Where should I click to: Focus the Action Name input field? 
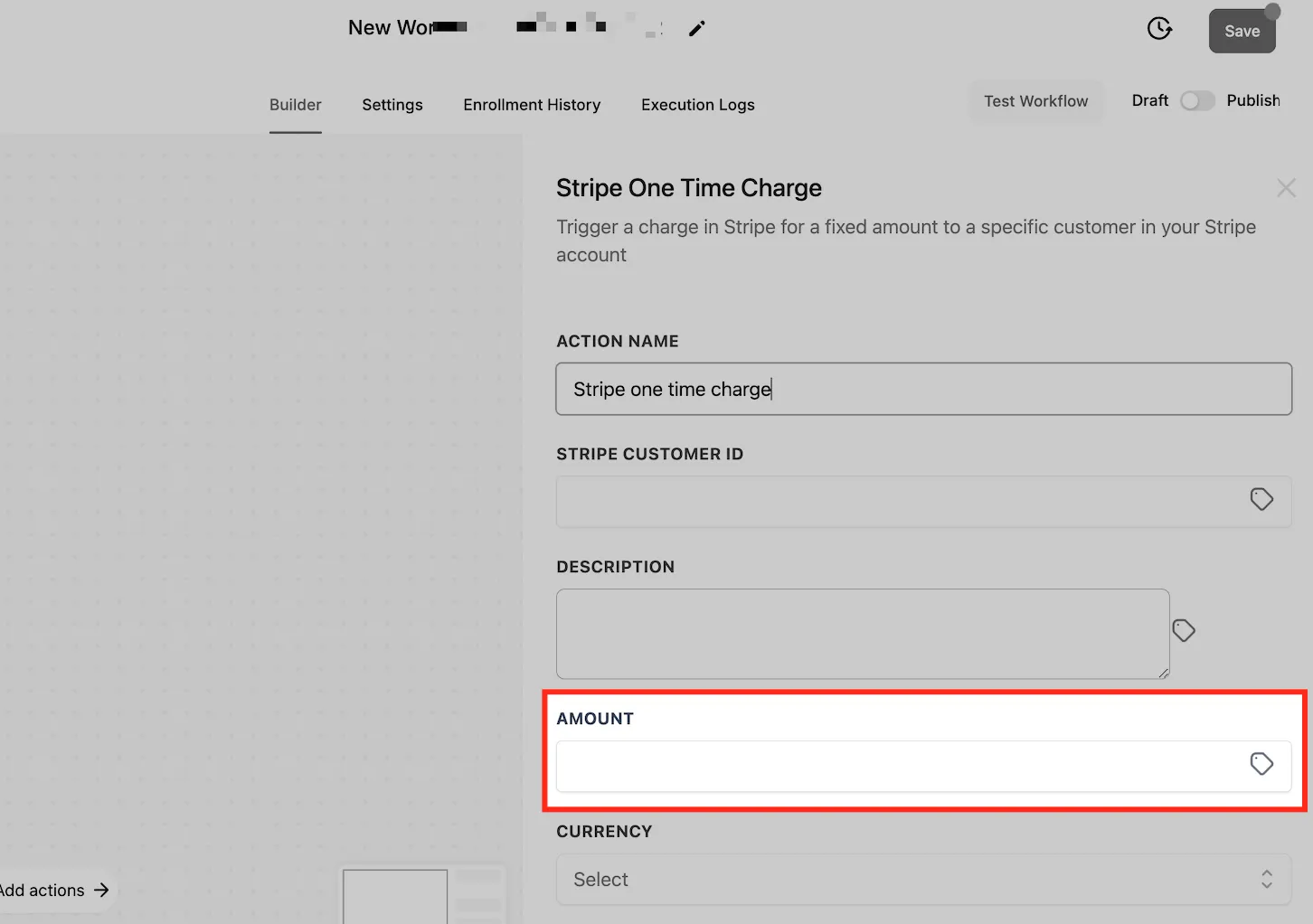coord(923,389)
